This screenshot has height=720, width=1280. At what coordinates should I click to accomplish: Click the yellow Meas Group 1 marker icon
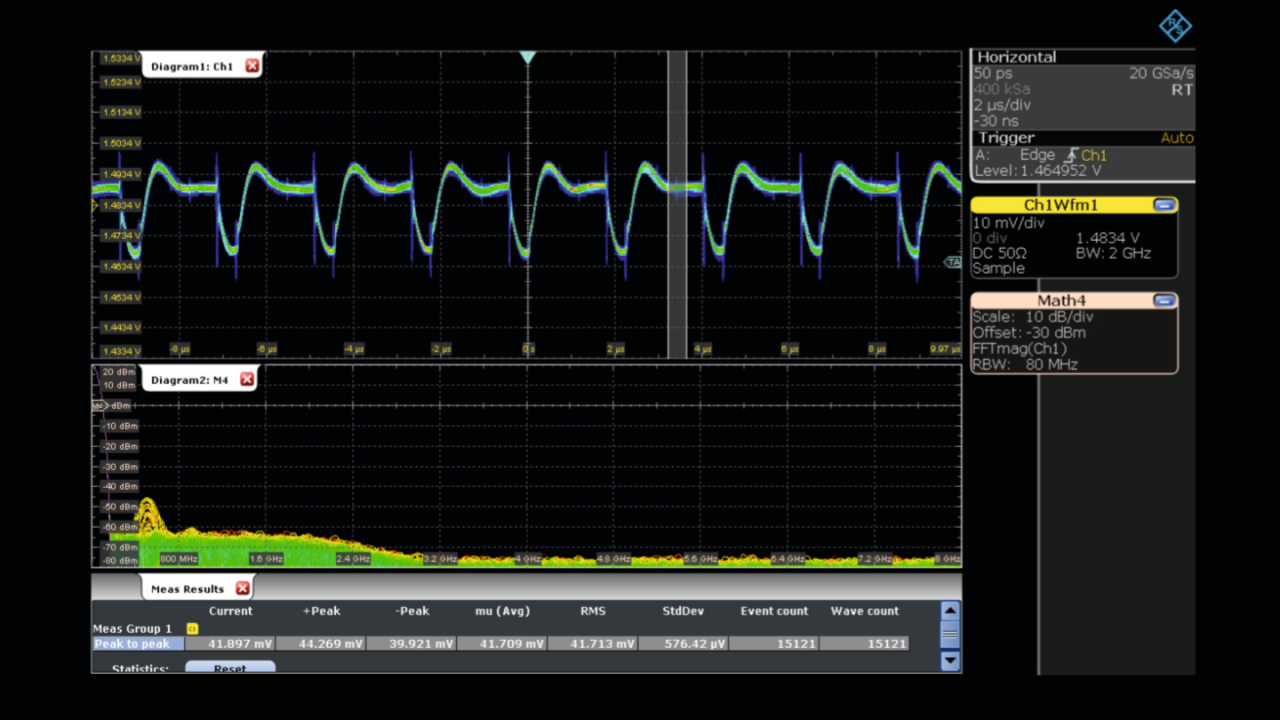192,629
